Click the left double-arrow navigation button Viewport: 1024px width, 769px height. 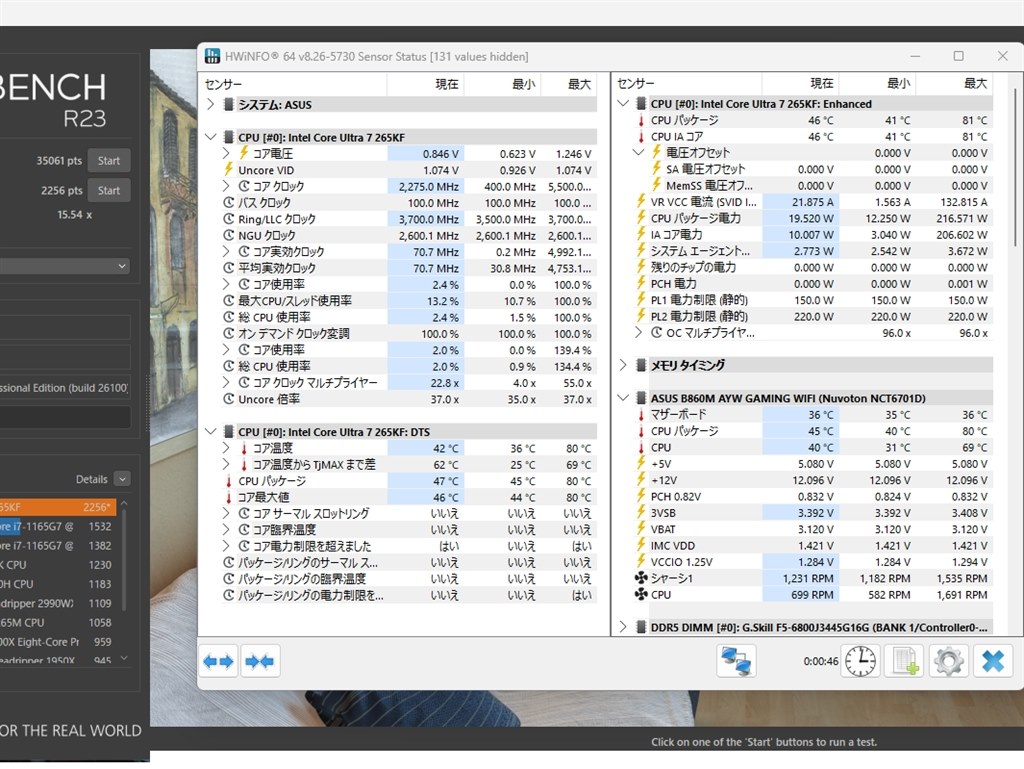coord(218,661)
